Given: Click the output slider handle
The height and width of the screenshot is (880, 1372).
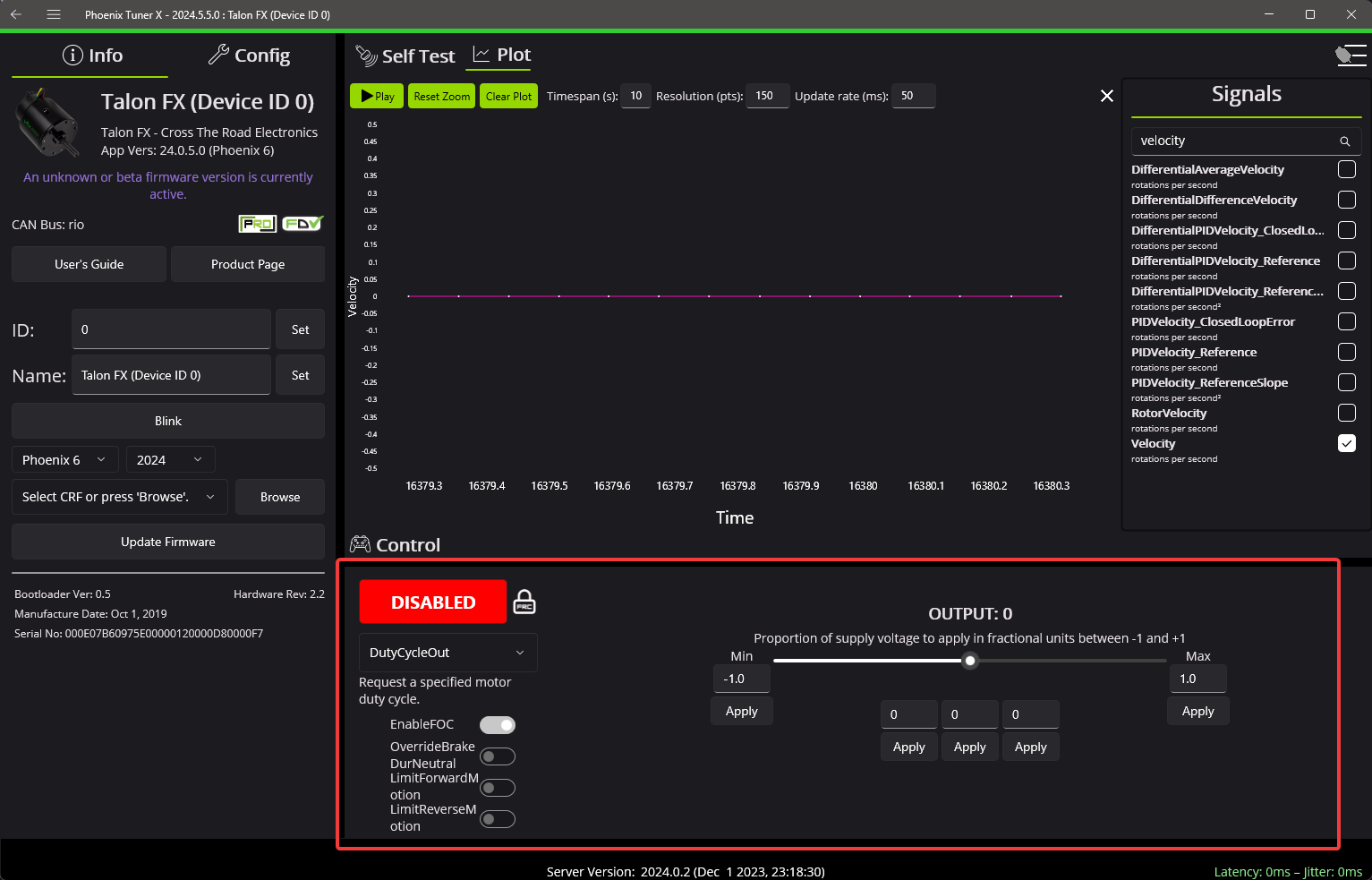Looking at the screenshot, I should 970,661.
